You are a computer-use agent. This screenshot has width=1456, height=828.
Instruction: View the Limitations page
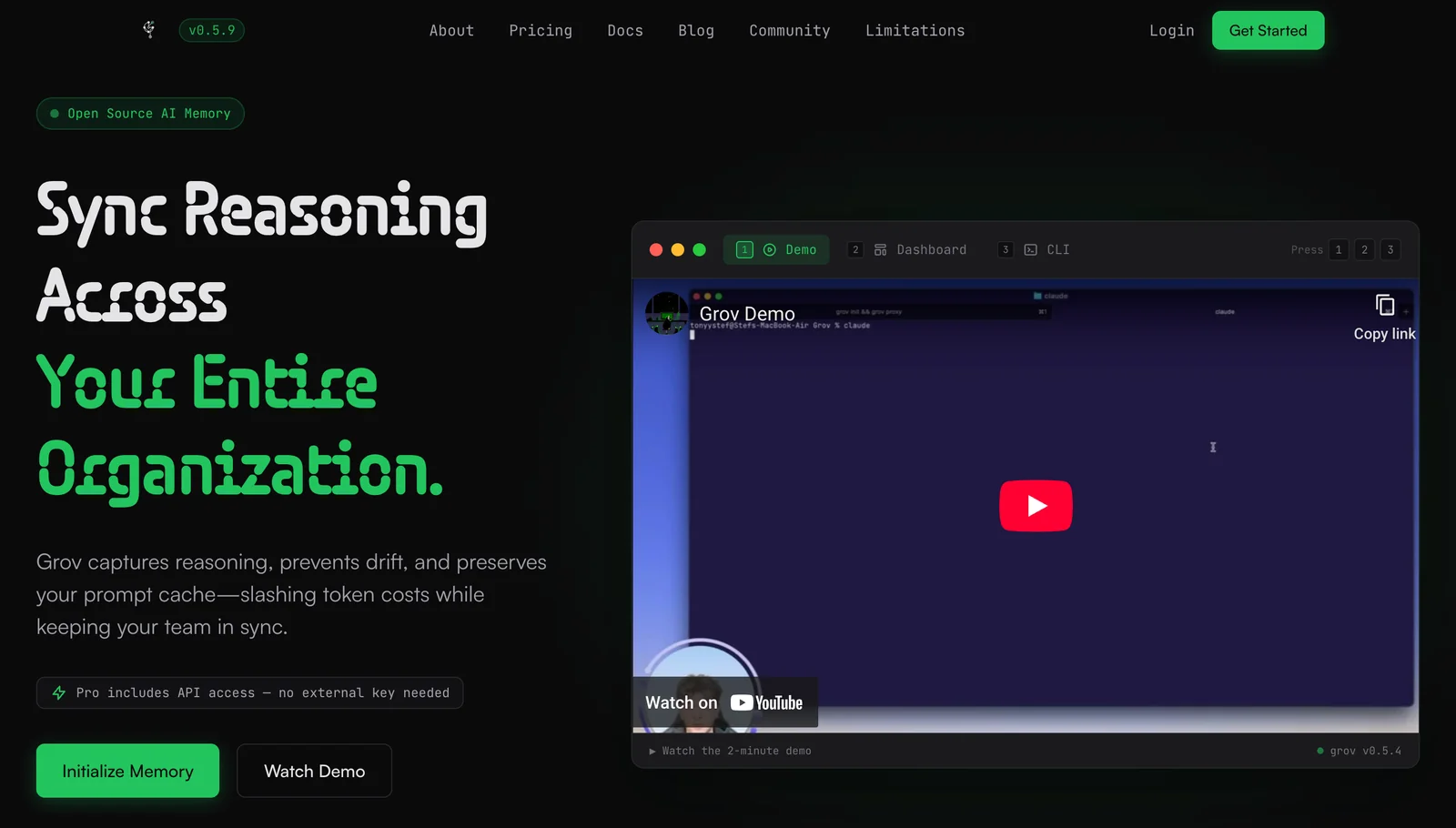pos(915,31)
